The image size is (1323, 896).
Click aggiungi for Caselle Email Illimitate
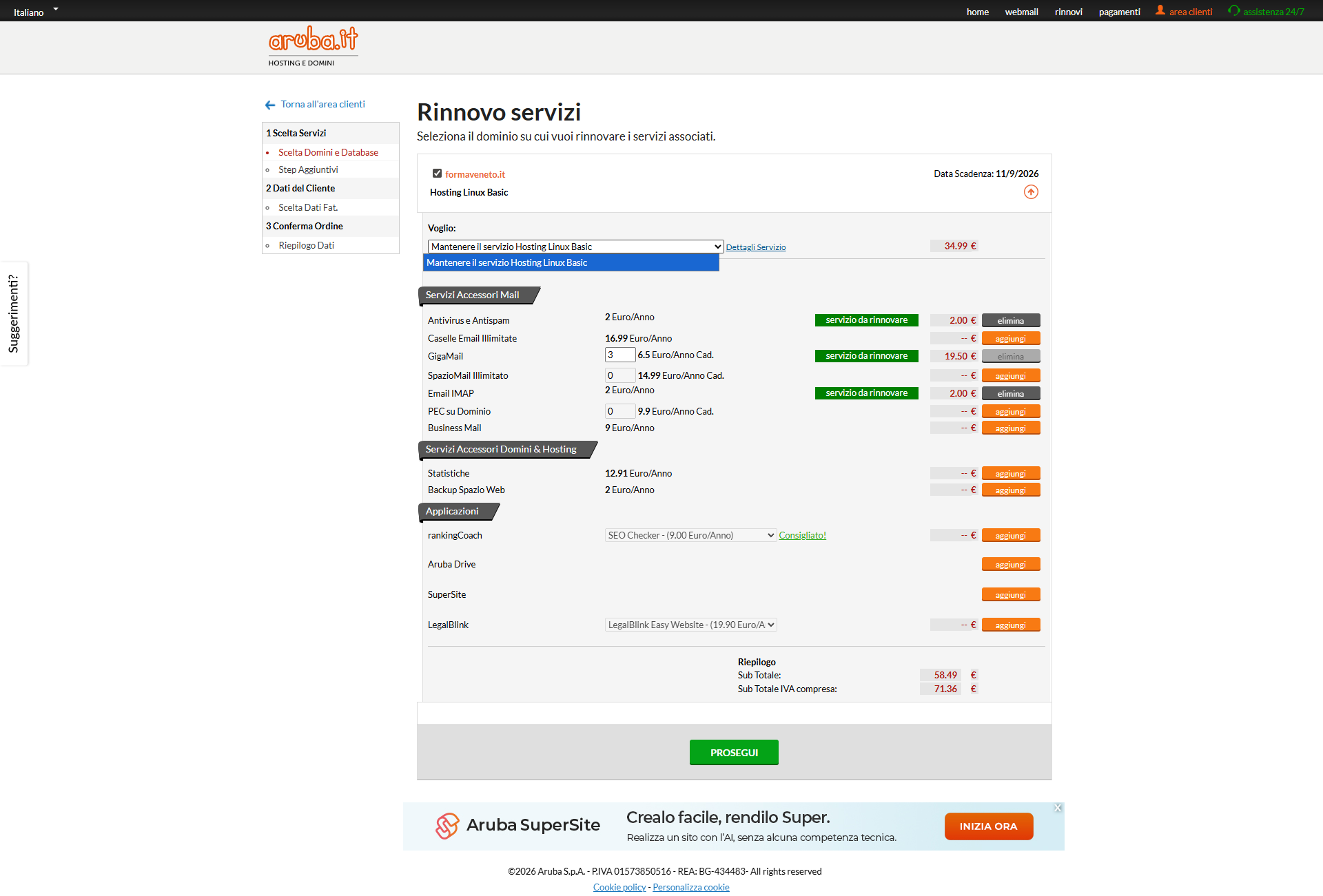[x=1010, y=338]
